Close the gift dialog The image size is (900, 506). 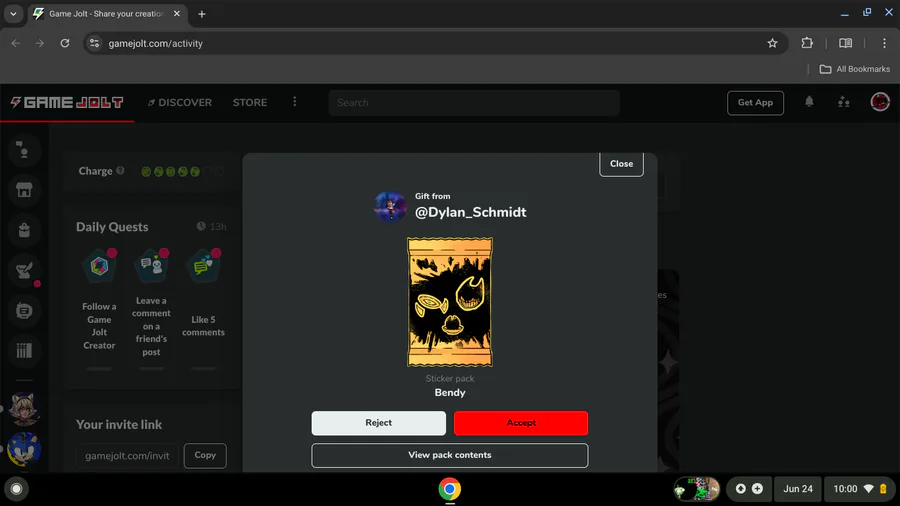point(621,164)
